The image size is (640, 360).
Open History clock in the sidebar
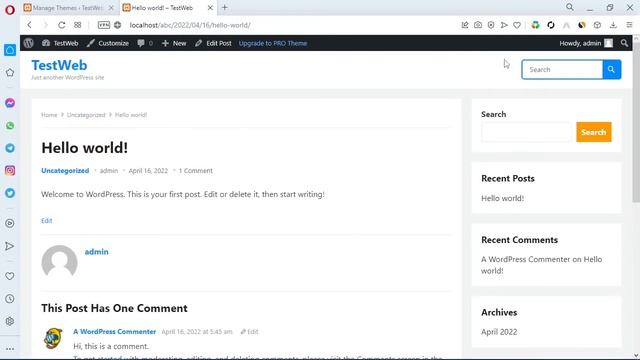point(10,299)
